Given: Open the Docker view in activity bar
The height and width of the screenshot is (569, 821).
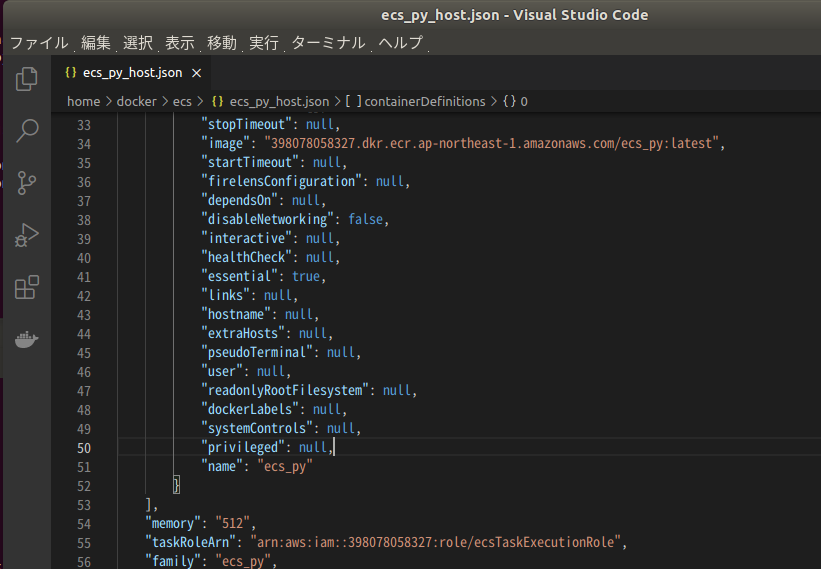Looking at the screenshot, I should click(x=27, y=339).
